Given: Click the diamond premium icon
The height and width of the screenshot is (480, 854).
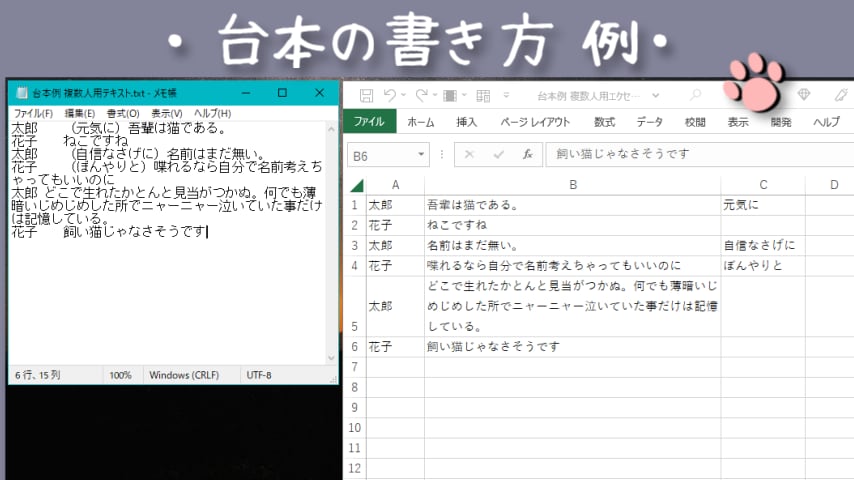Looking at the screenshot, I should (804, 94).
